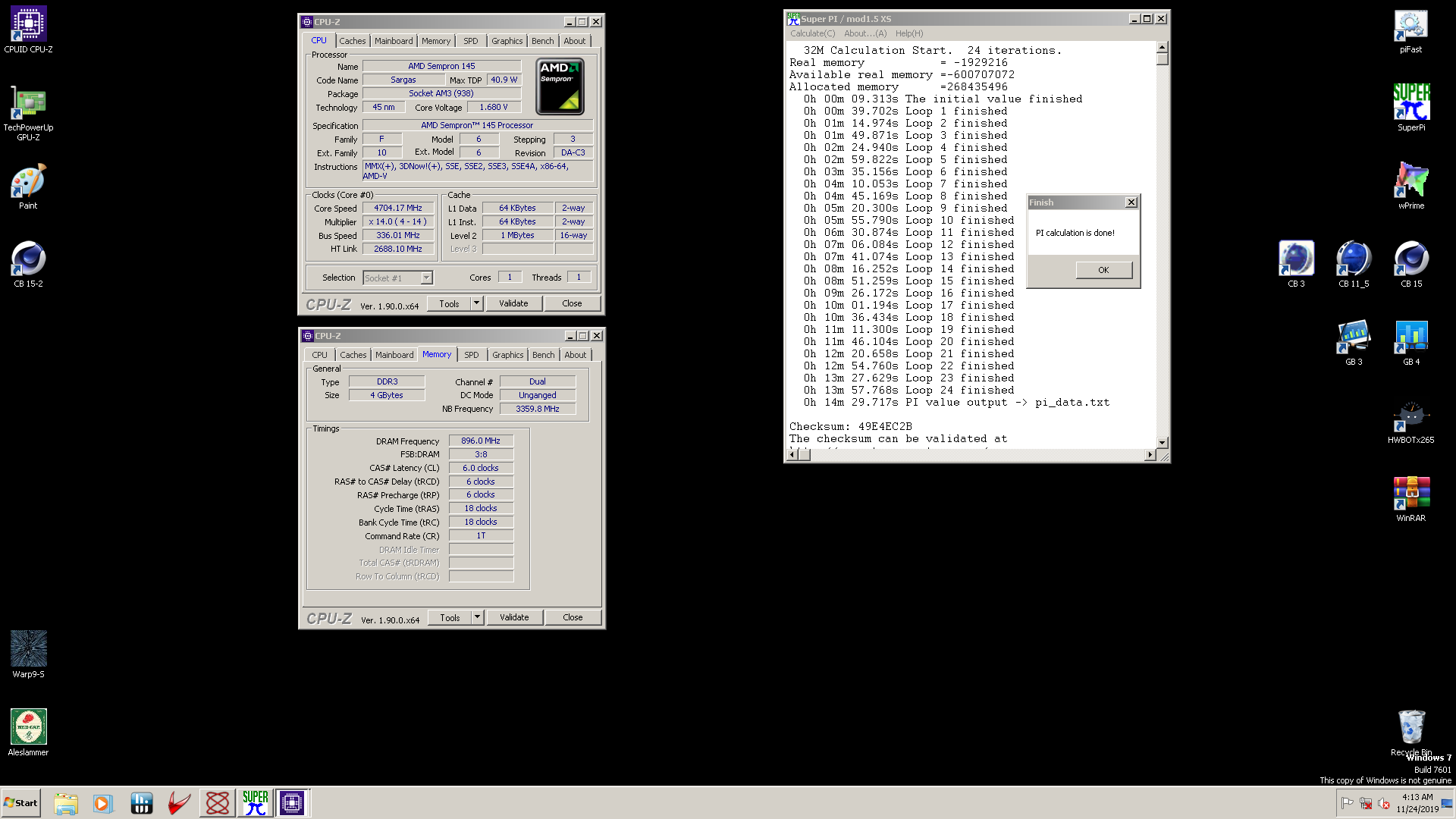Click Tools button in upper CPU-Z window
Viewport: 1456px width, 819px height.
tap(449, 303)
